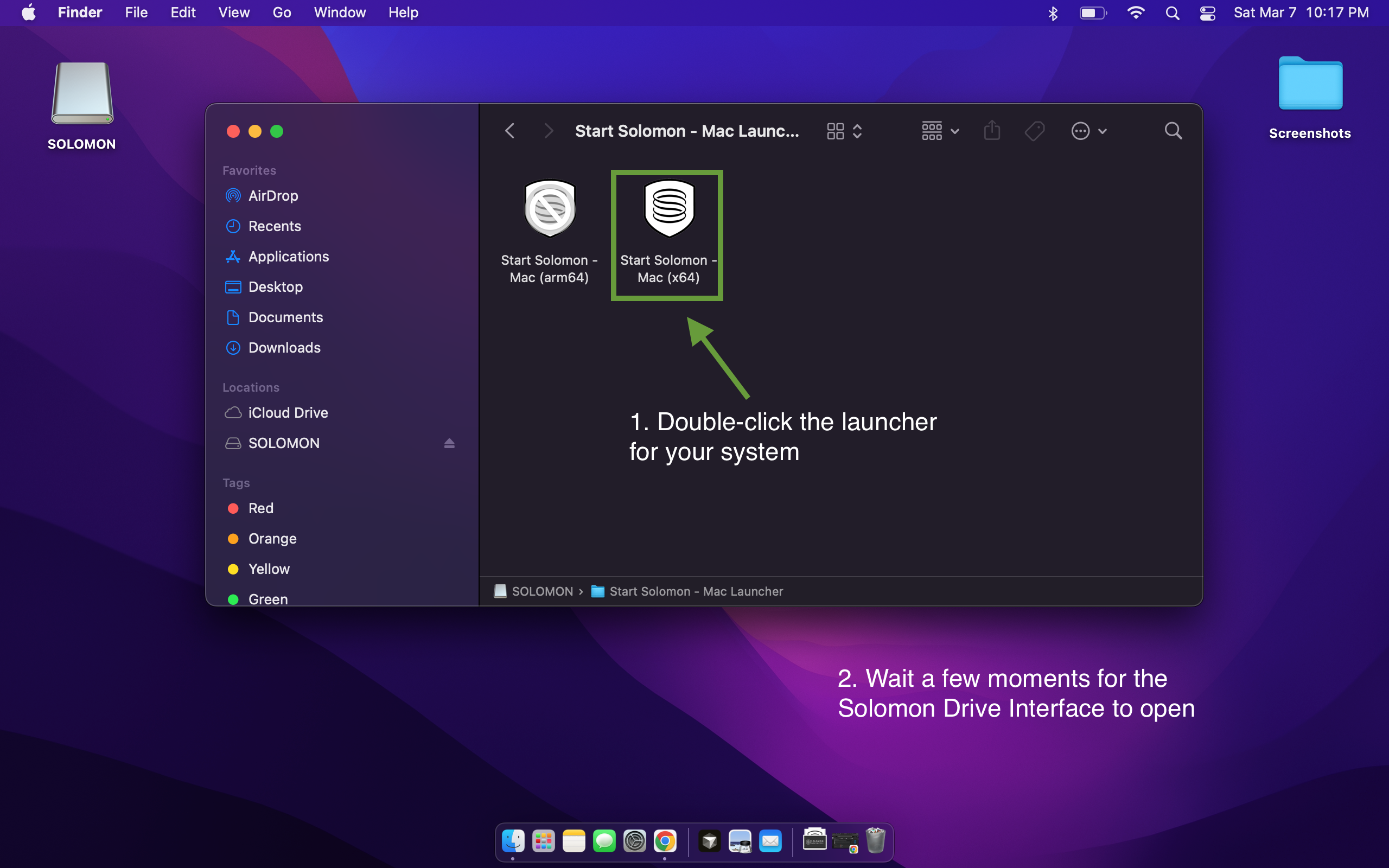This screenshot has width=1389, height=868.
Task: Click SOLOMON in the bottom path bar
Action: (x=541, y=591)
